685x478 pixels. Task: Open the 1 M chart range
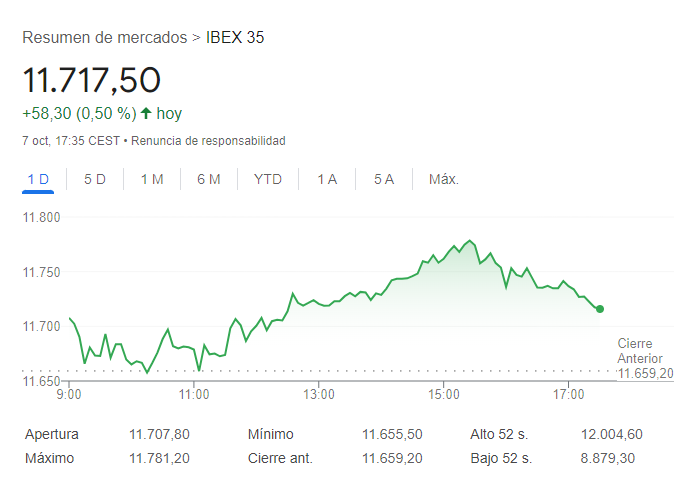click(x=152, y=179)
